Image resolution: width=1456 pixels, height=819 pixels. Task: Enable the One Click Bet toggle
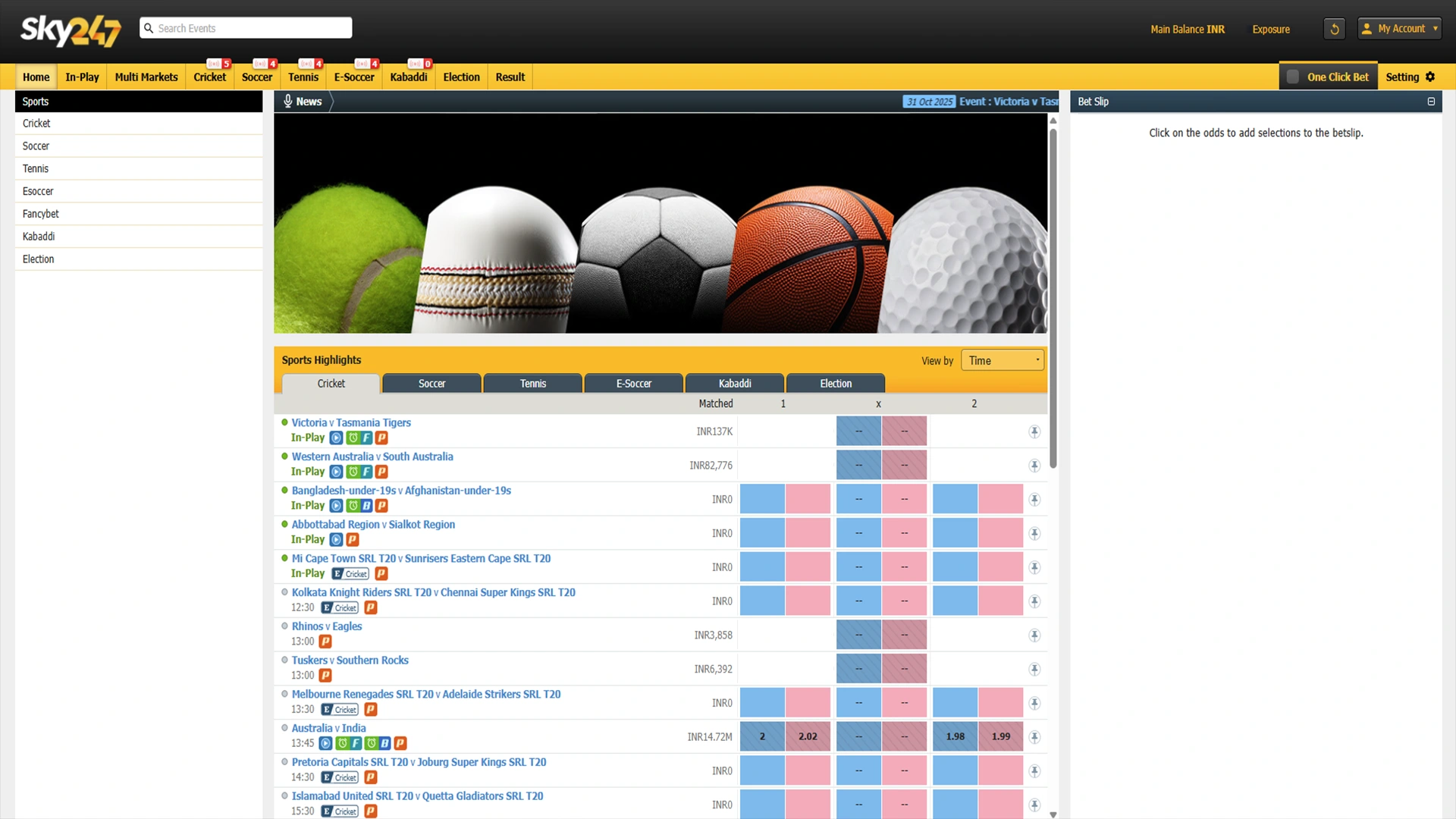(x=1293, y=76)
